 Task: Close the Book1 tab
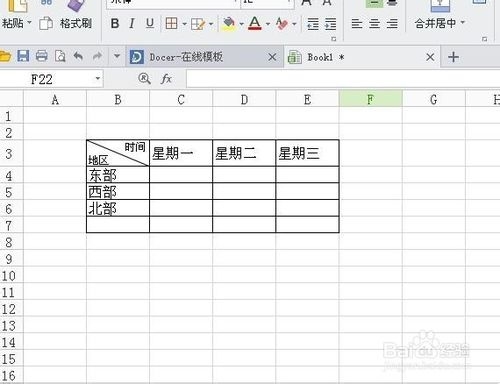430,57
